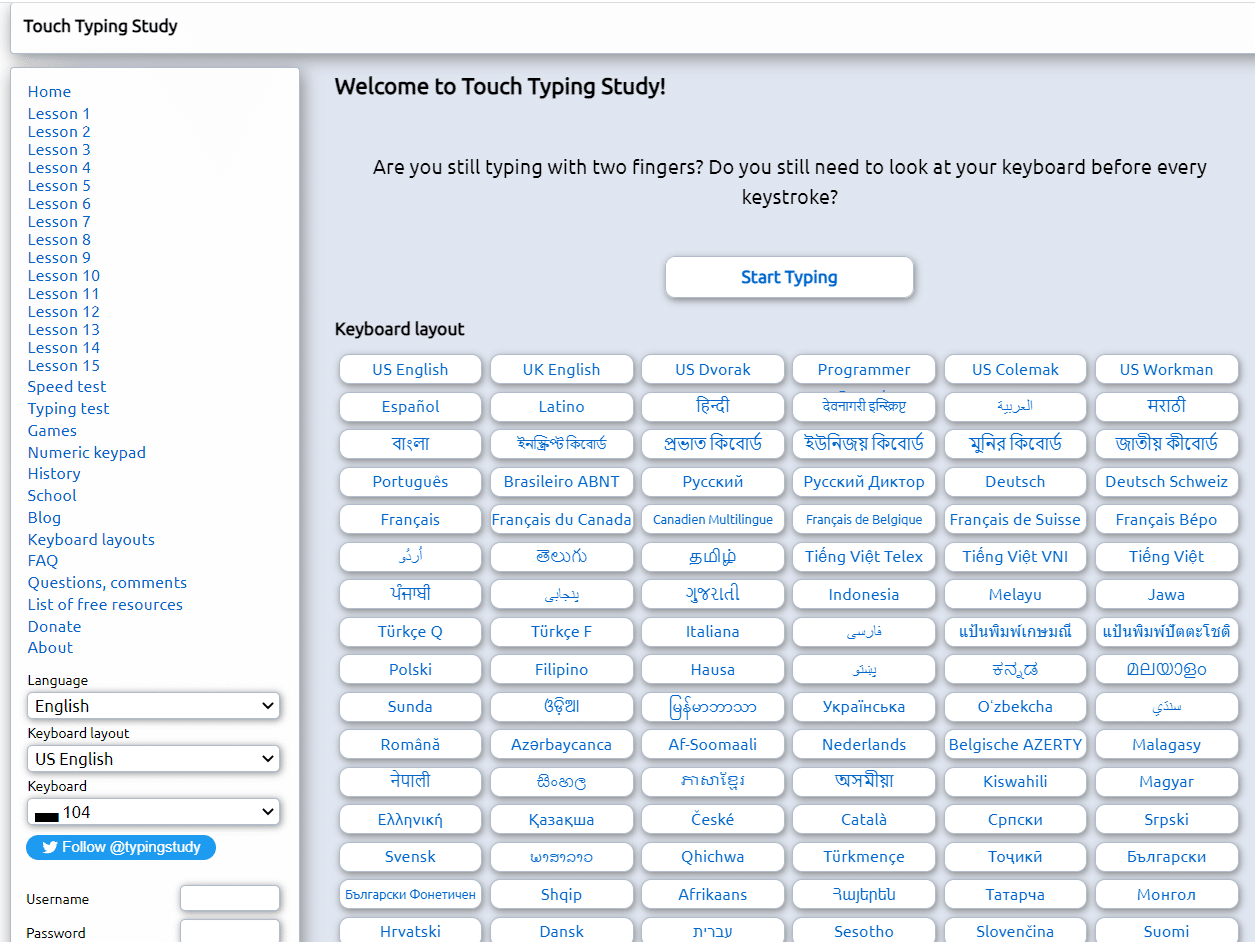Select the Programmer layout
This screenshot has height=942, width=1255.
[x=864, y=369]
